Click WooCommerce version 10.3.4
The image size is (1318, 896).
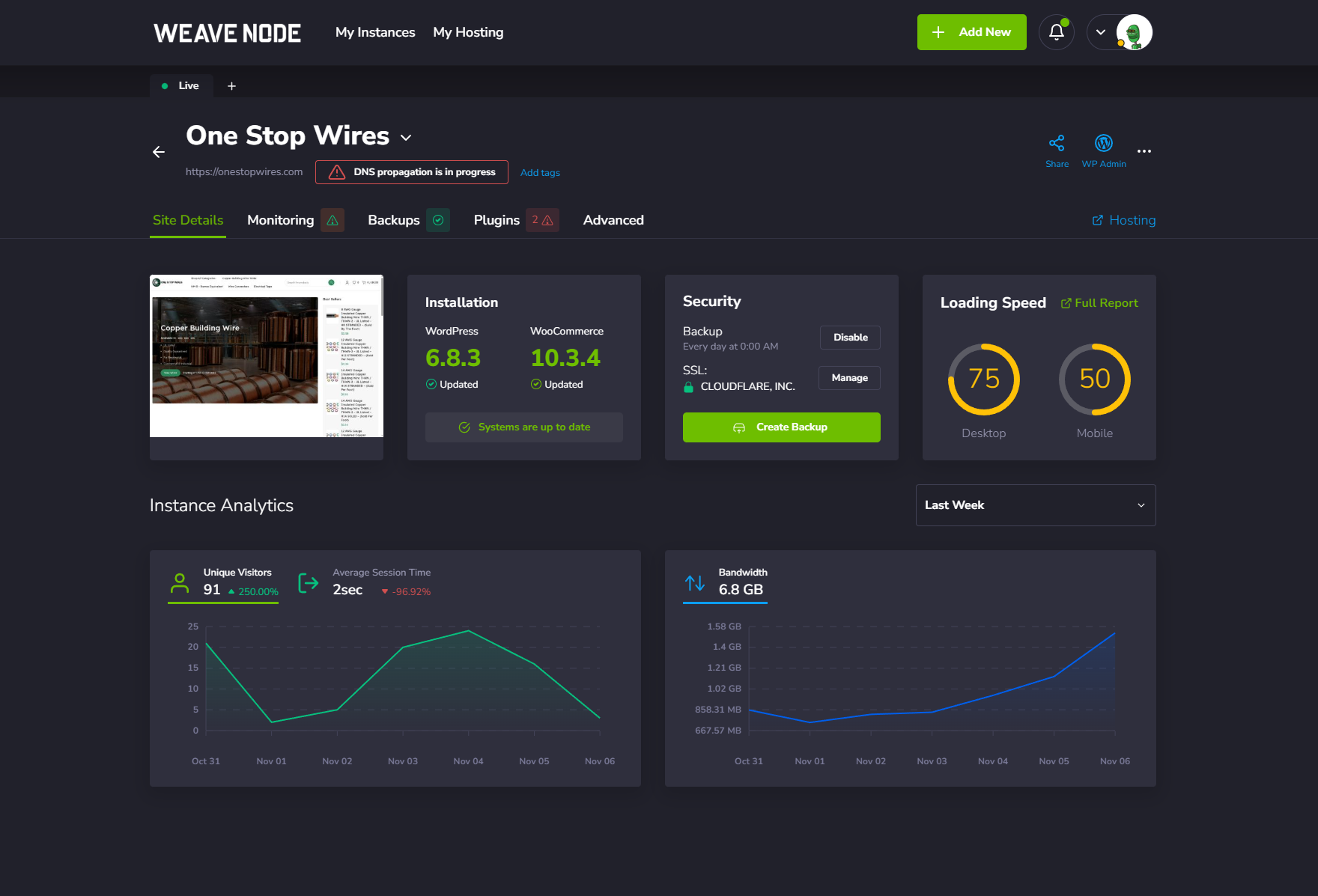coord(565,358)
